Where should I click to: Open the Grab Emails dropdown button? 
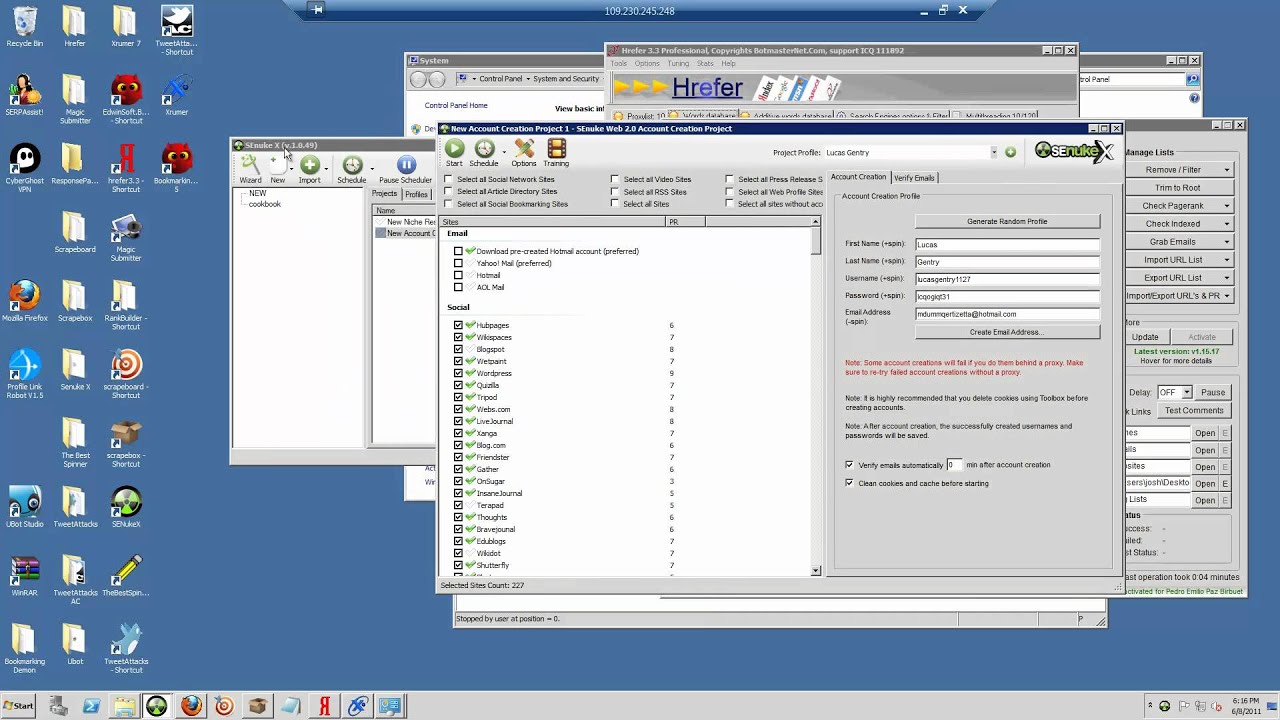click(x=1178, y=242)
